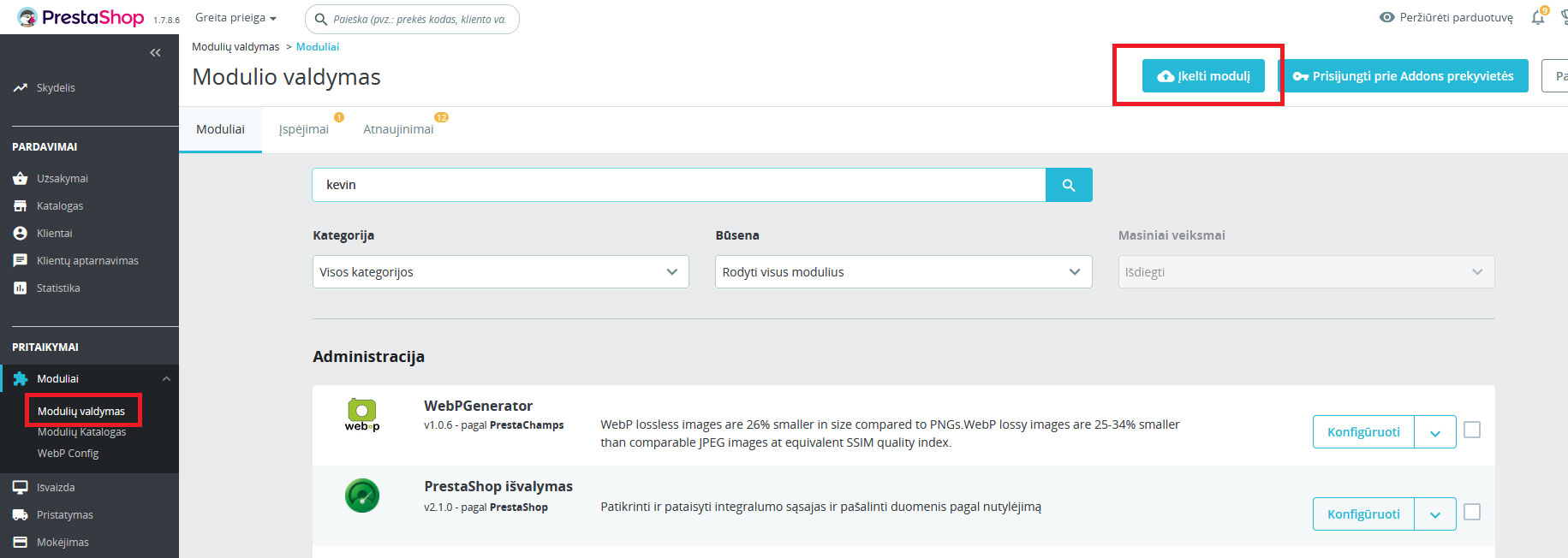The image size is (1568, 558).
Task: Open Pristatymas in the sidebar
Action: click(x=64, y=514)
